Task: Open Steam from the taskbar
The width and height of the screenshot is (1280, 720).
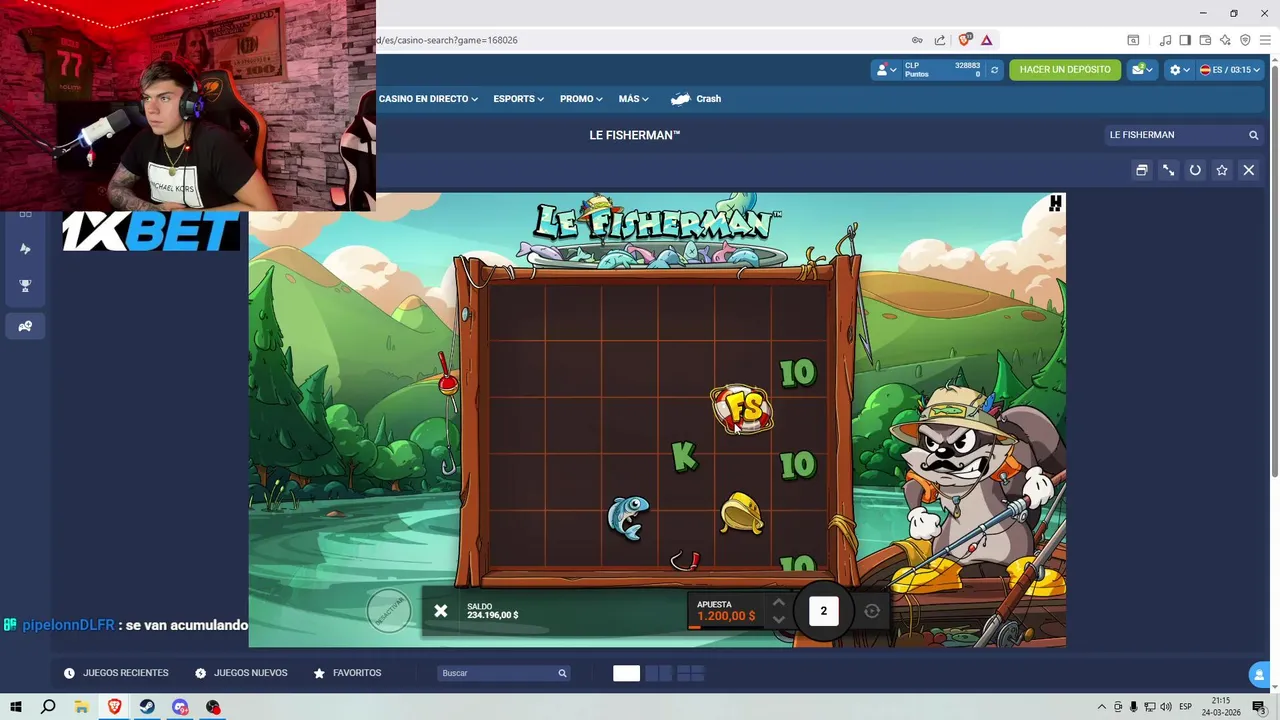Action: coord(147,707)
